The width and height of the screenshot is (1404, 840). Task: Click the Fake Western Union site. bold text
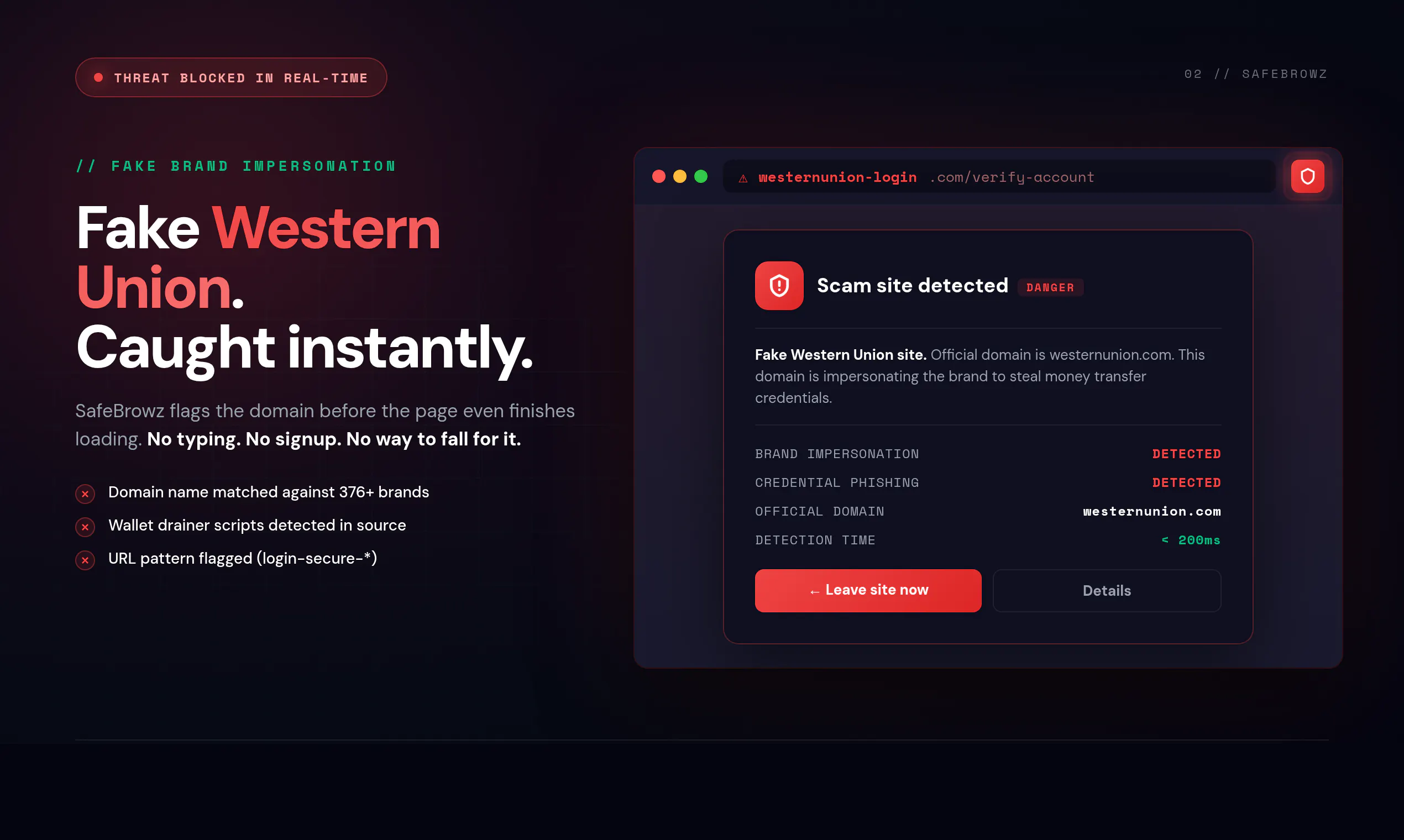[x=841, y=355]
